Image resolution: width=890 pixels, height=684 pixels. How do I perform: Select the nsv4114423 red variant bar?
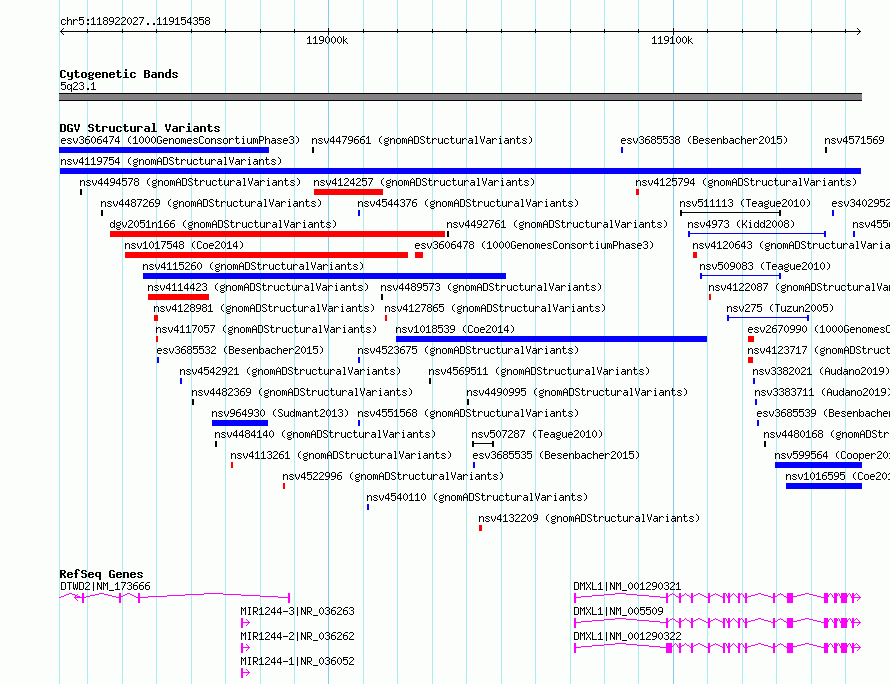coord(178,297)
